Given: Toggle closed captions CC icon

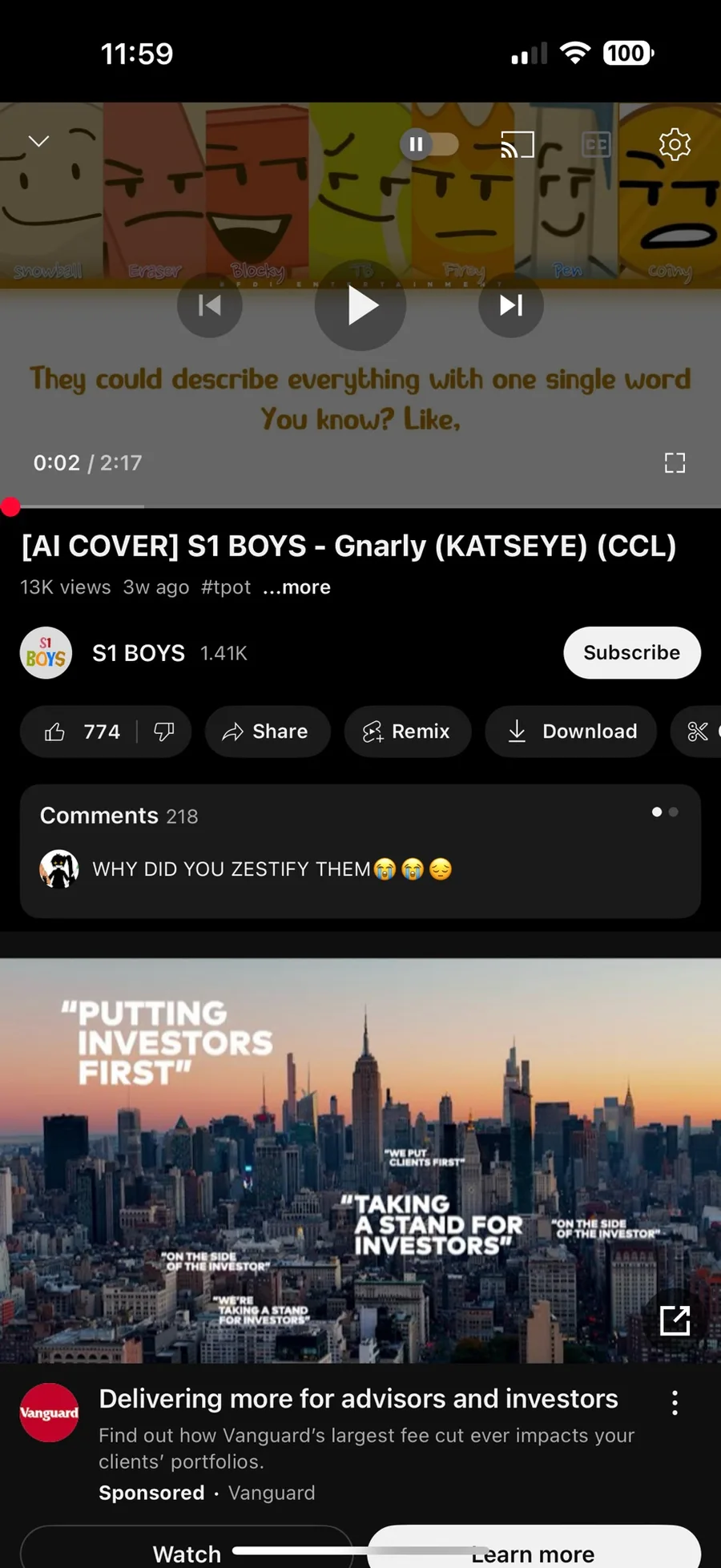Looking at the screenshot, I should pos(596,144).
